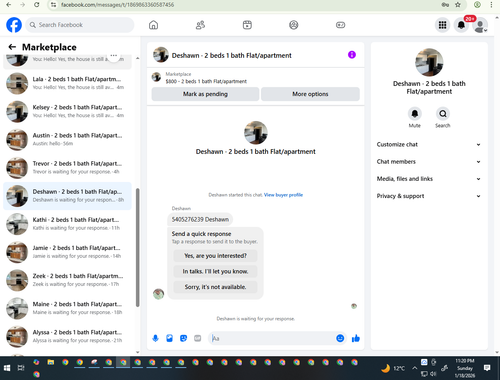
Task: Send quick response 'Sorry, it's not available.'
Action: pyautogui.click(x=215, y=287)
